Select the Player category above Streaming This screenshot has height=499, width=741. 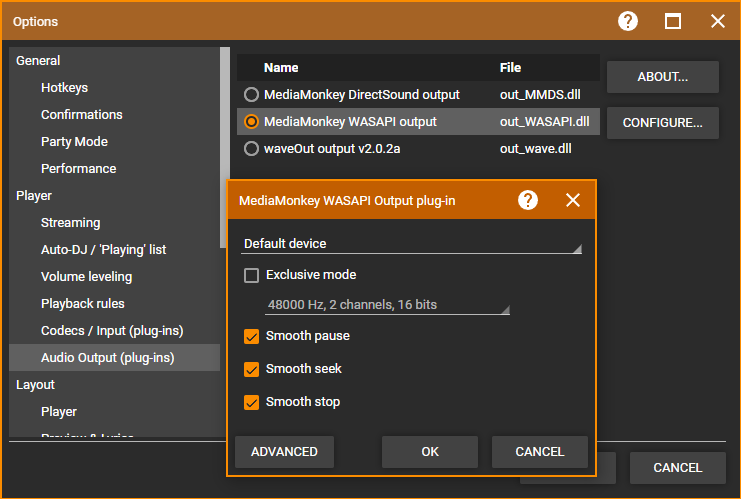coord(34,196)
